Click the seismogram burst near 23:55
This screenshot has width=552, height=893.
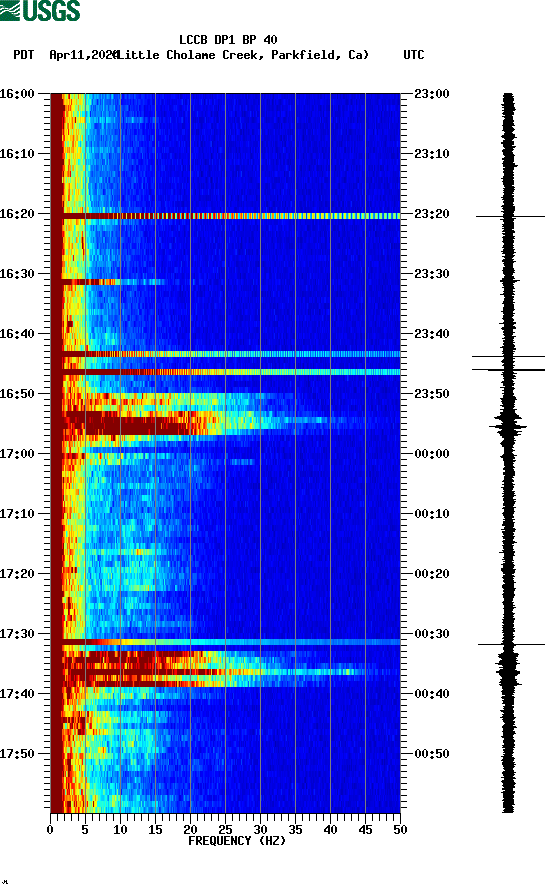click(508, 425)
